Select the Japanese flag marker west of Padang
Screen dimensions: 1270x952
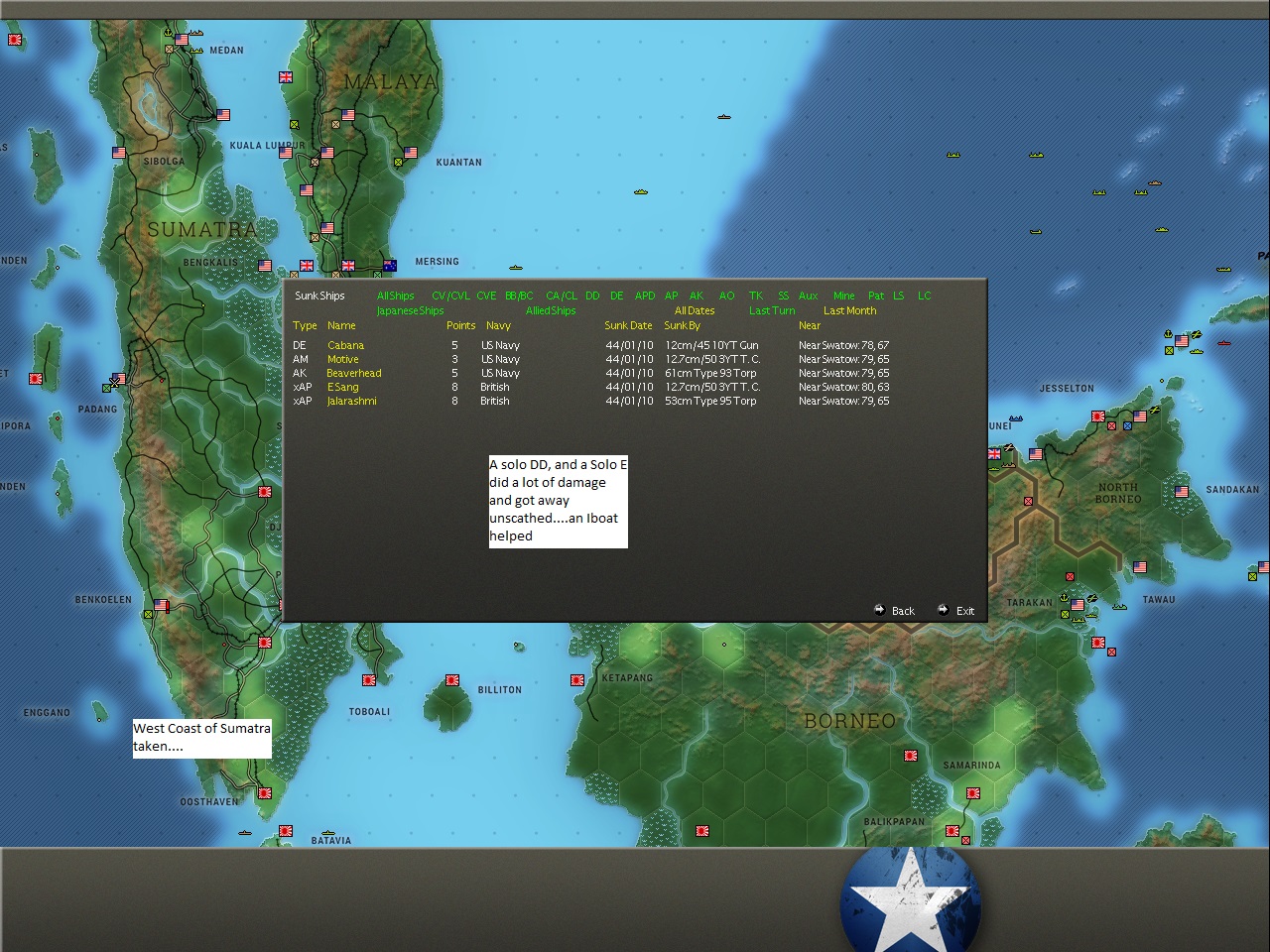tap(36, 379)
